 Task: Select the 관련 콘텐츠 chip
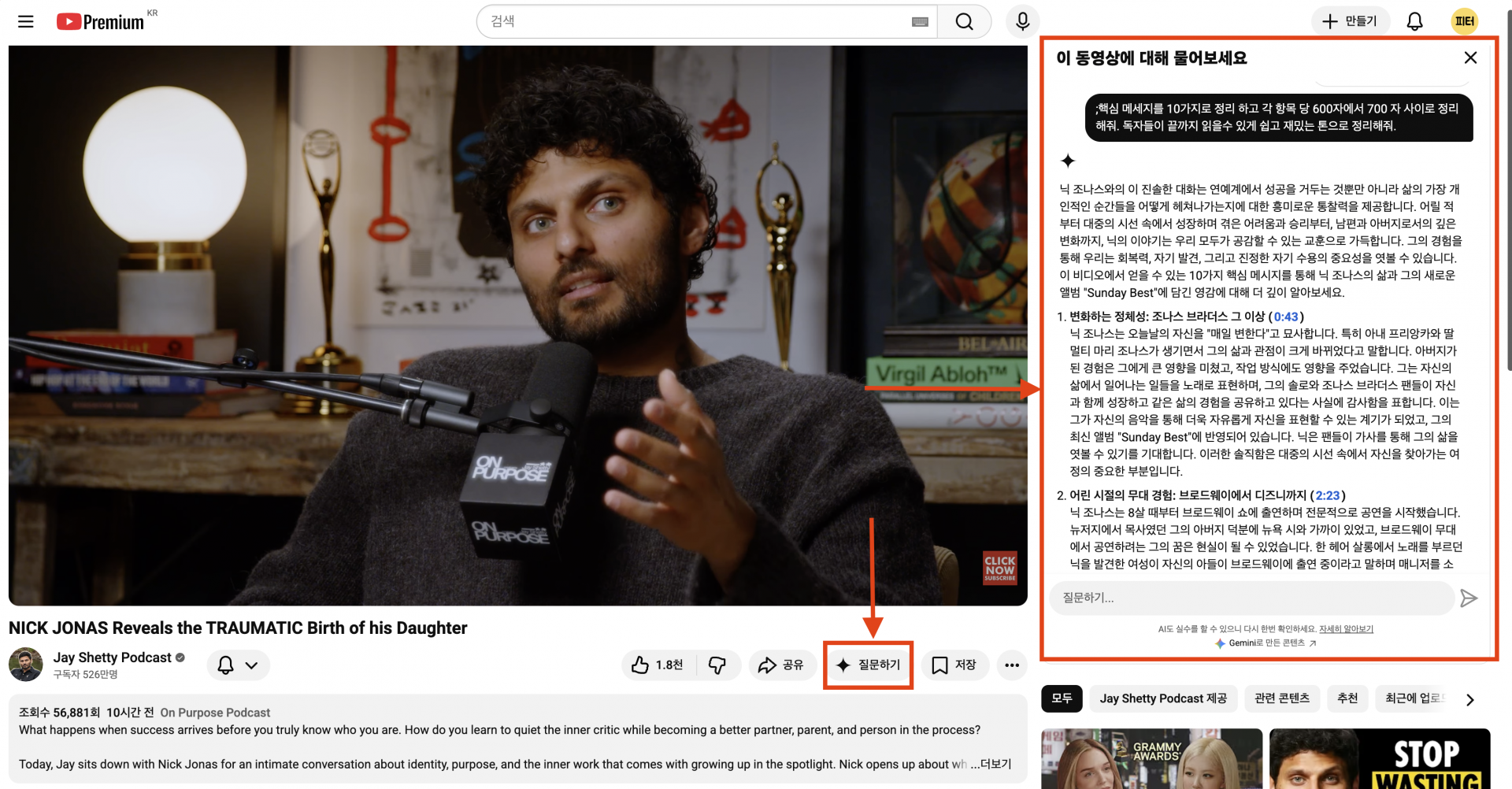(1282, 698)
